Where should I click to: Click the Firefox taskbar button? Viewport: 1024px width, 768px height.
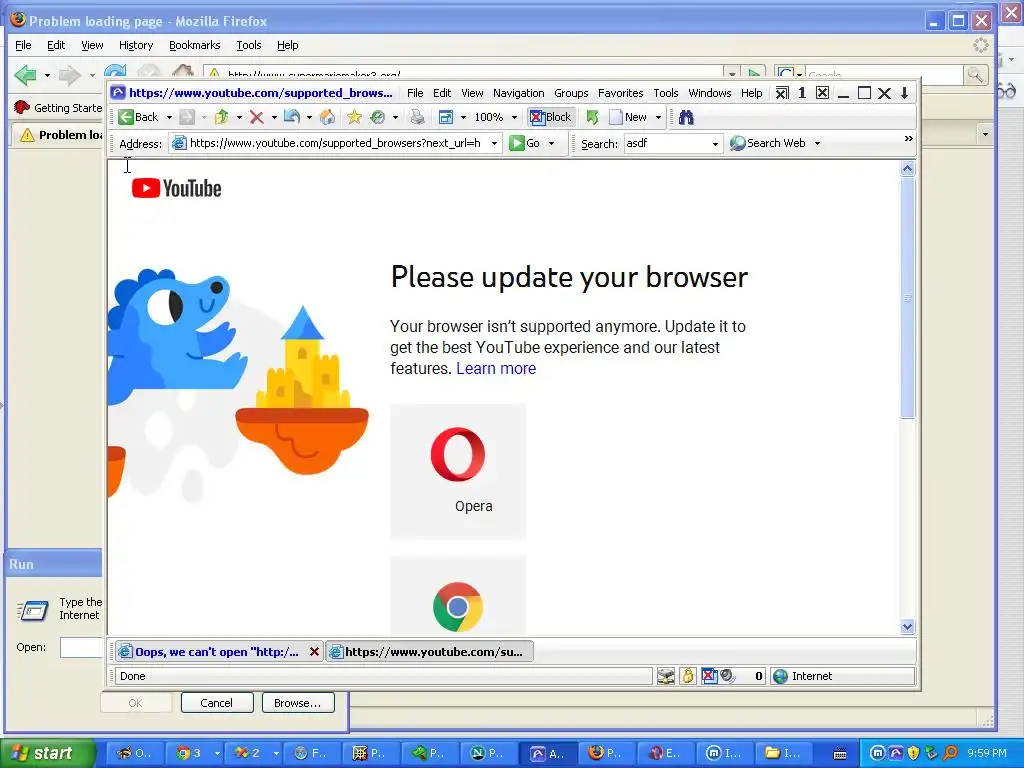605,753
